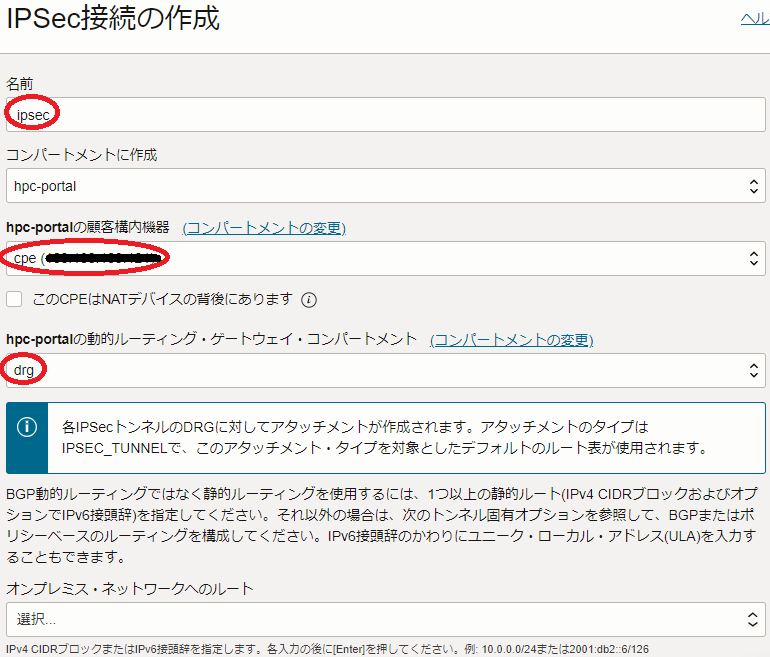The image size is (770, 657).
Task: Open the help link at top right
Action: (754, 19)
